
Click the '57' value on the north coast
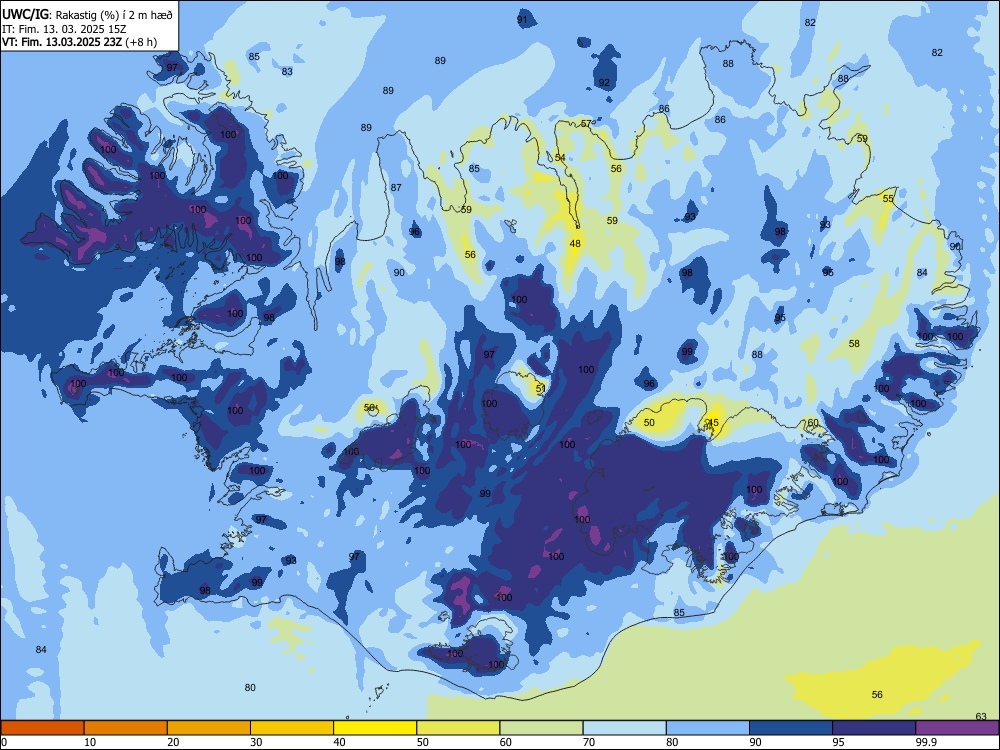587,124
